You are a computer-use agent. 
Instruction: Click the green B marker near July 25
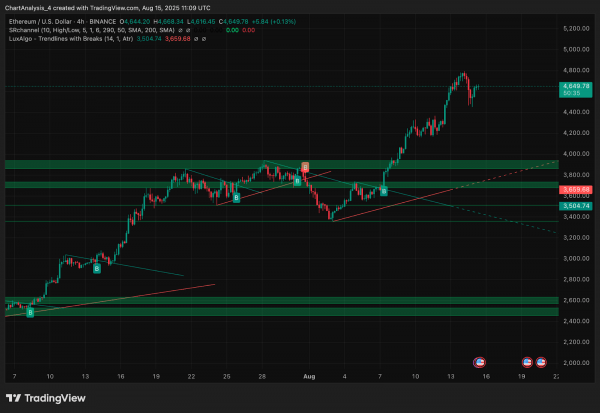click(236, 198)
